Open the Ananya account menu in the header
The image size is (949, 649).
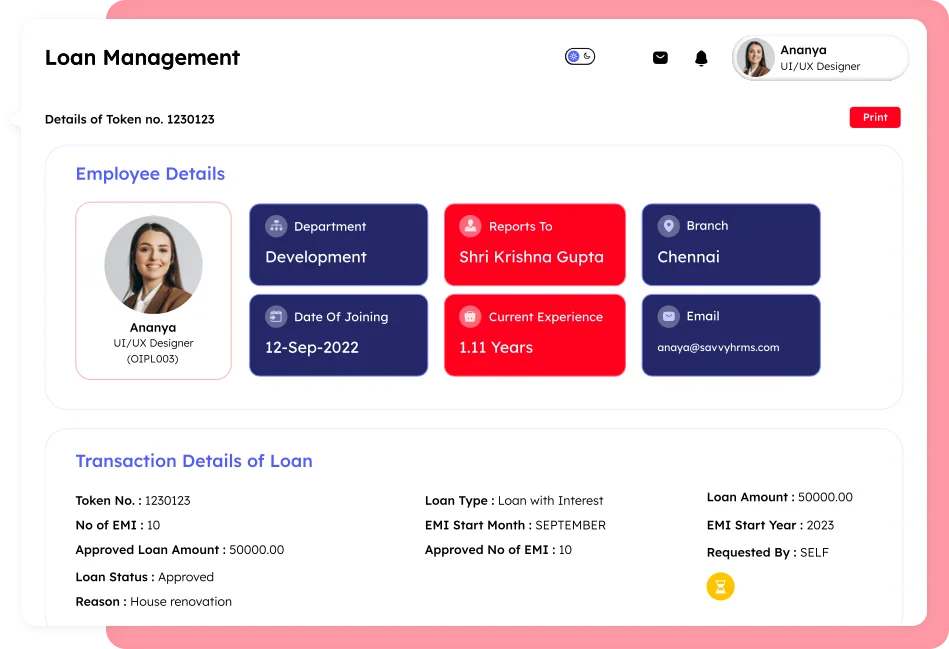pyautogui.click(x=819, y=57)
